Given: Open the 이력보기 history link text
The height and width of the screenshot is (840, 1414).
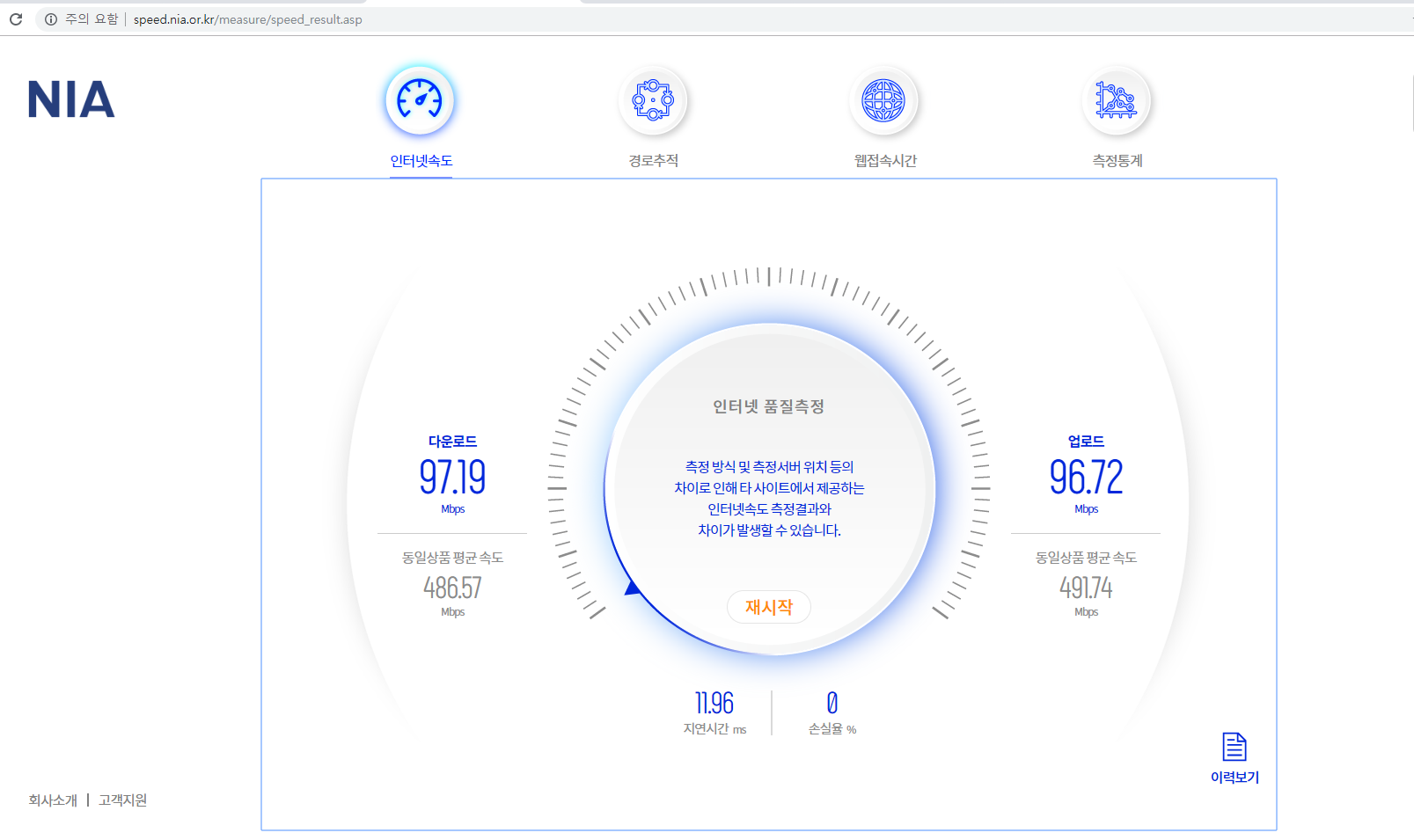Looking at the screenshot, I should pos(1235,778).
